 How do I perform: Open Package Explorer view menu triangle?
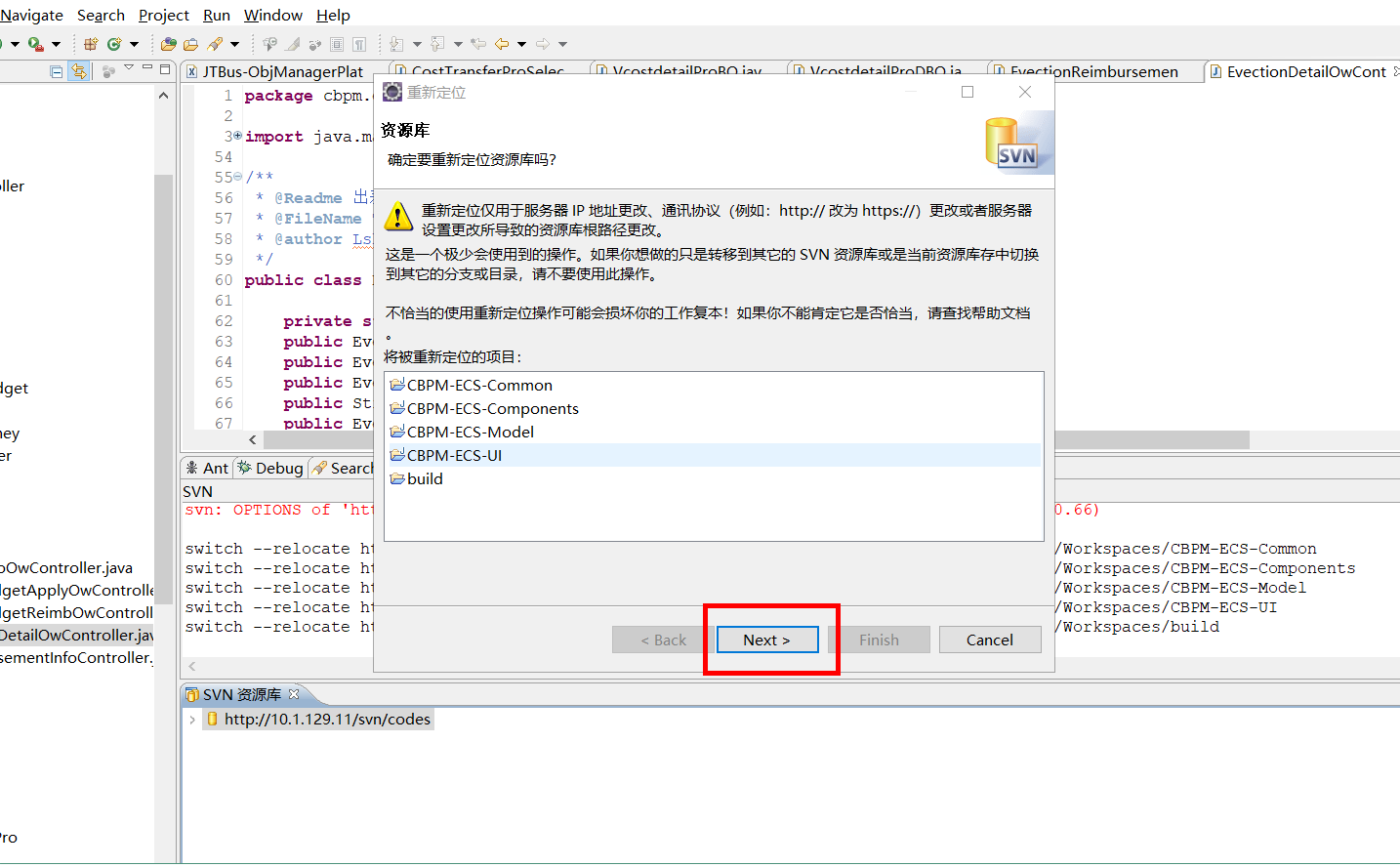(129, 67)
